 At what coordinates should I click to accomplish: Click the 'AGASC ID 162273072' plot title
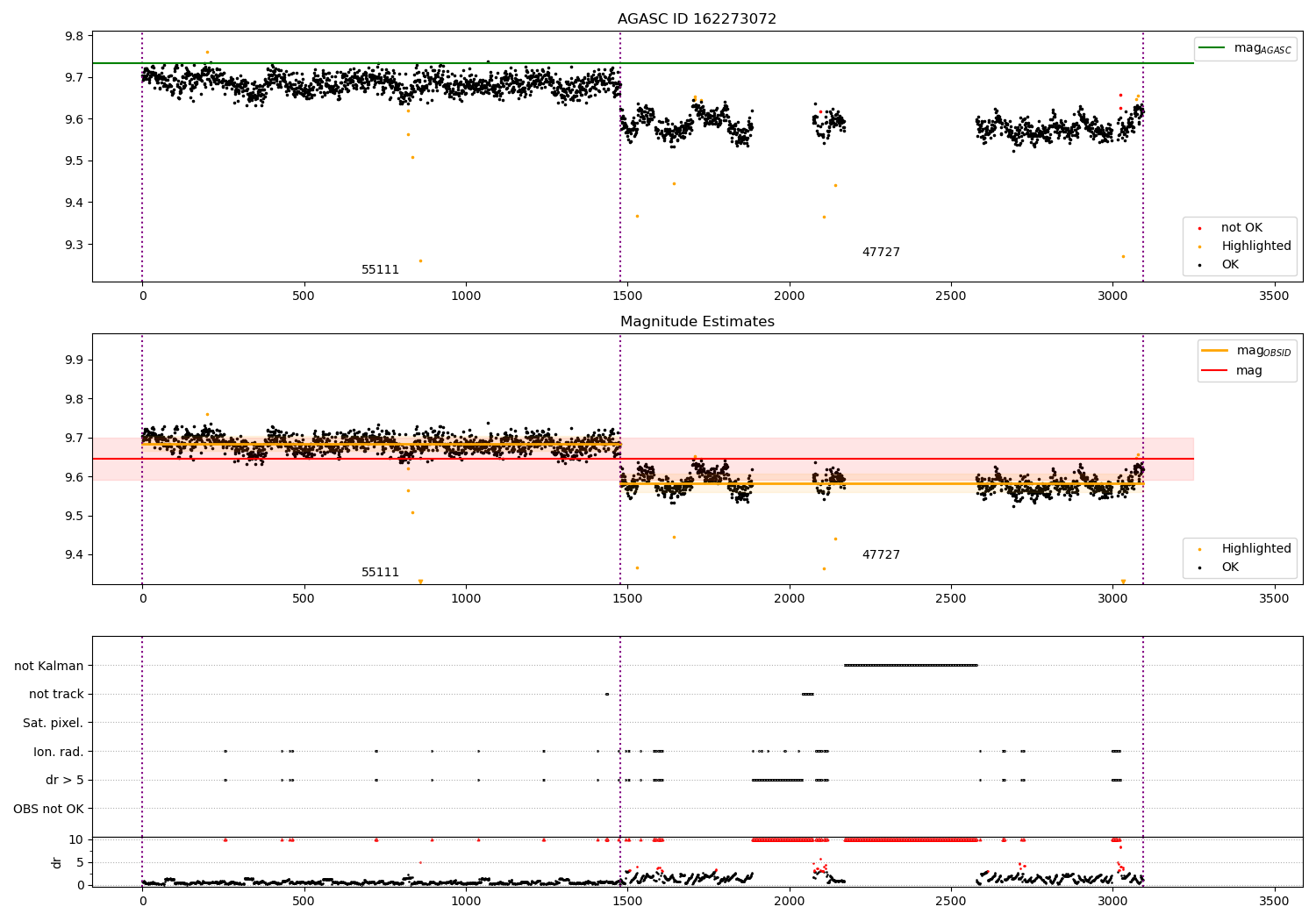point(697,19)
